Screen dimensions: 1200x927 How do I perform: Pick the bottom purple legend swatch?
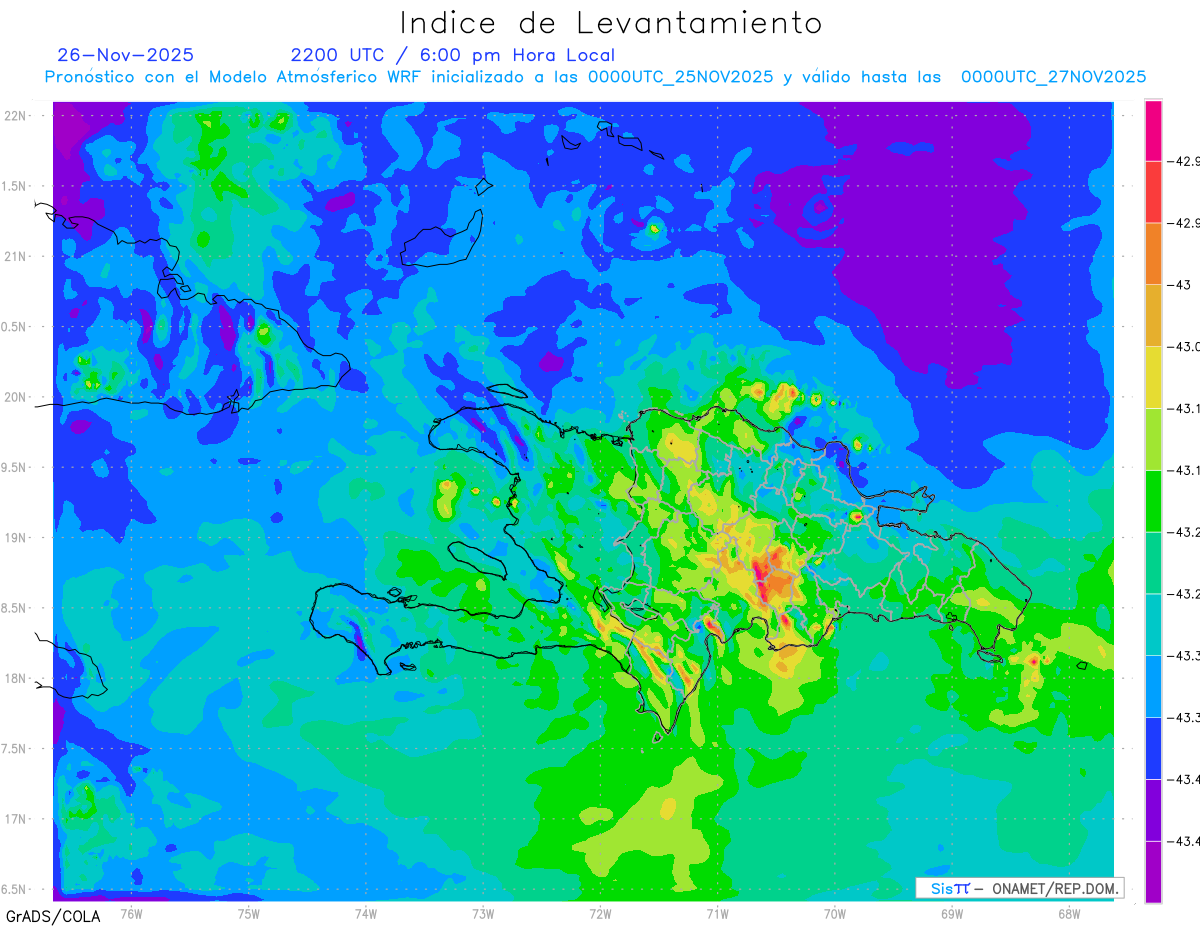click(1153, 872)
